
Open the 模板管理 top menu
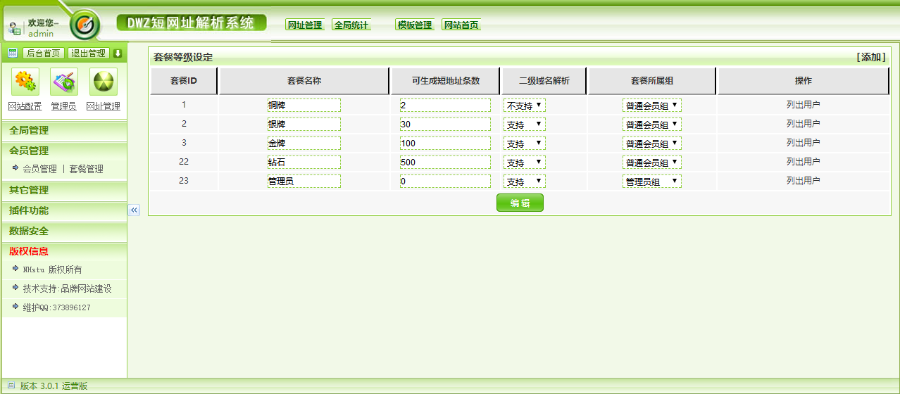414,25
